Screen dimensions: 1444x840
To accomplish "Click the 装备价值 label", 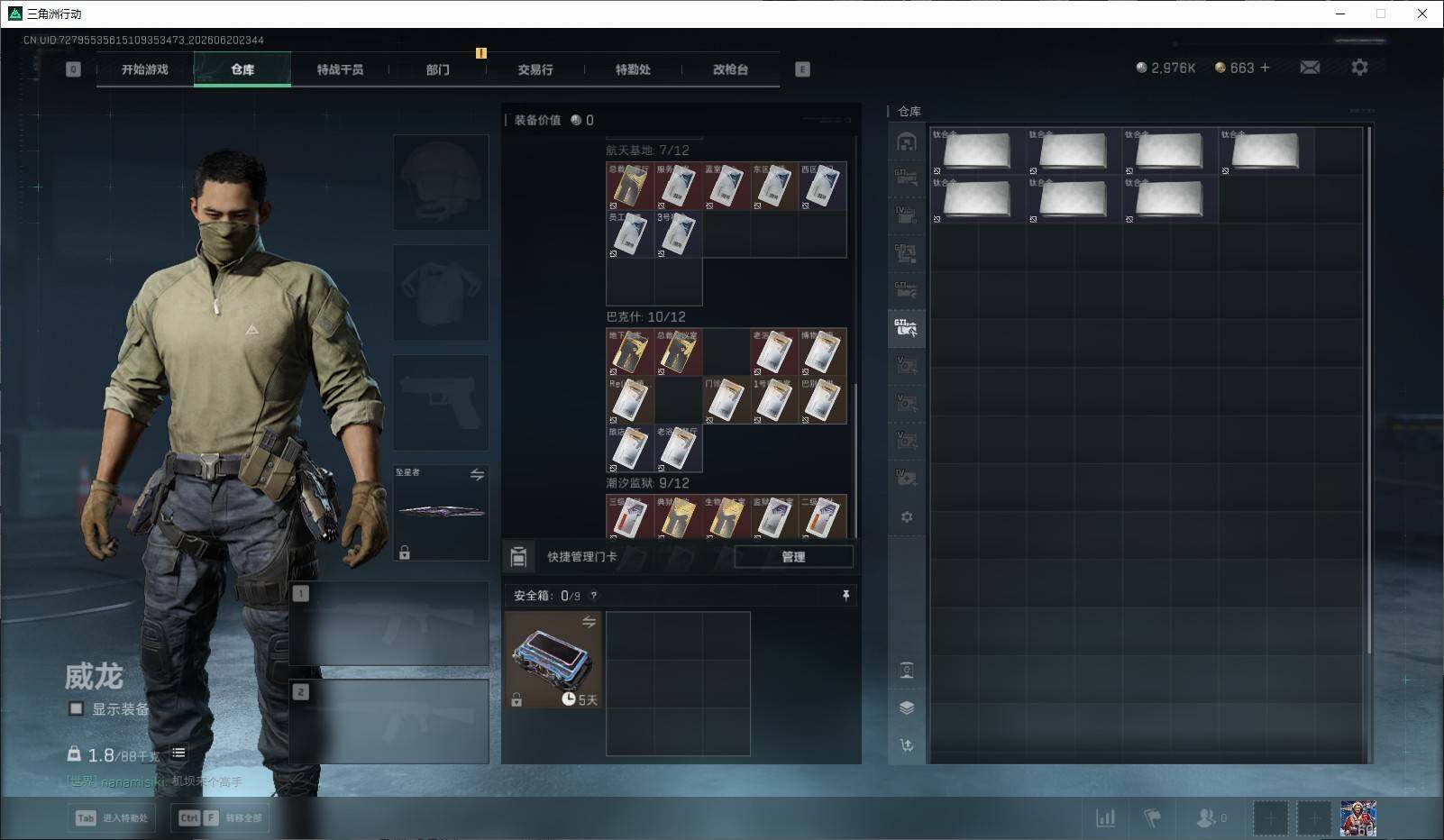I will tap(537, 120).
